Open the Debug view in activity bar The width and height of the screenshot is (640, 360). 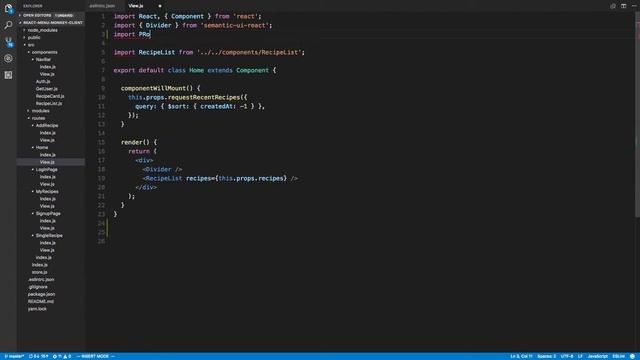point(8,58)
